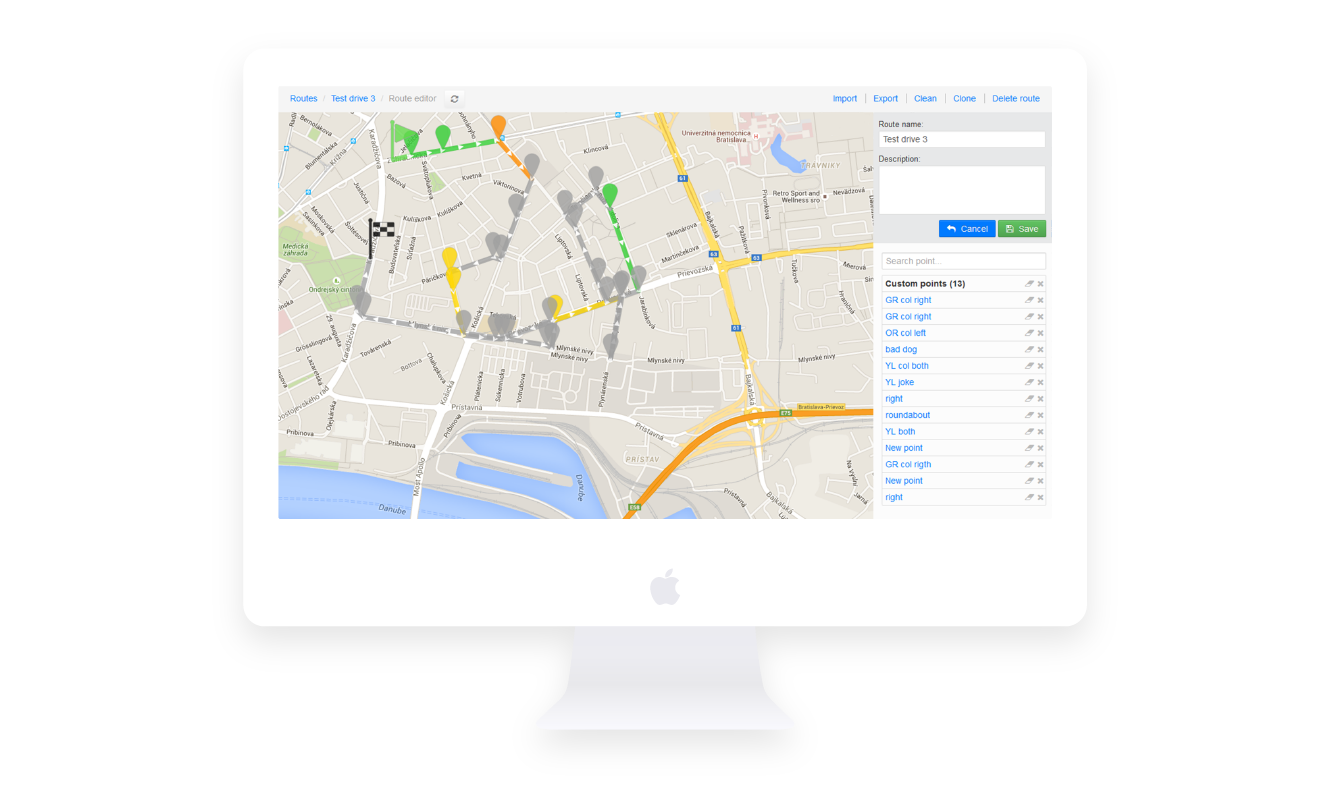This screenshot has width=1331, height=800.
Task: Open the Import menu item
Action: pyautogui.click(x=844, y=99)
